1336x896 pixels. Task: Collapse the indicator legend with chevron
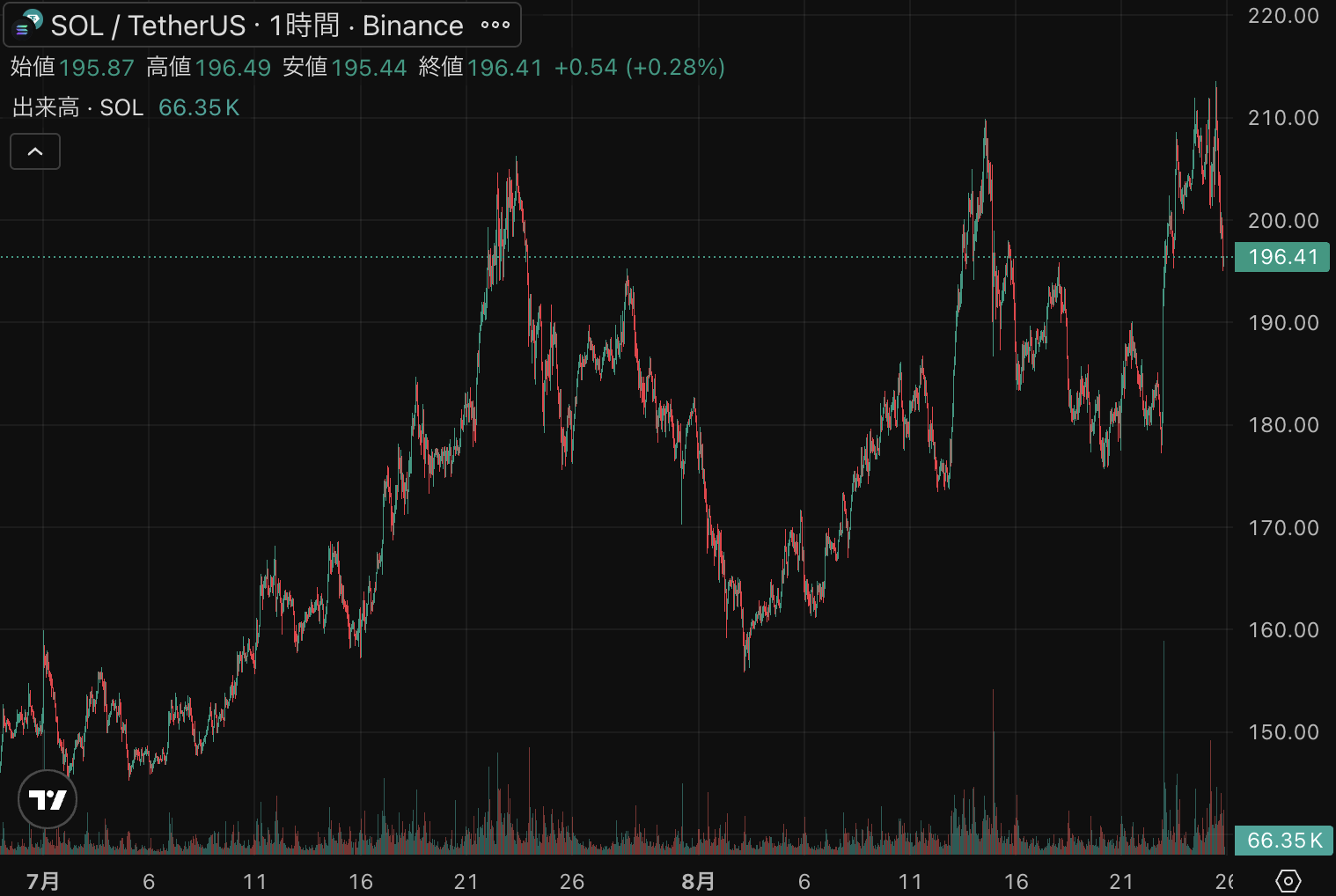tap(35, 151)
